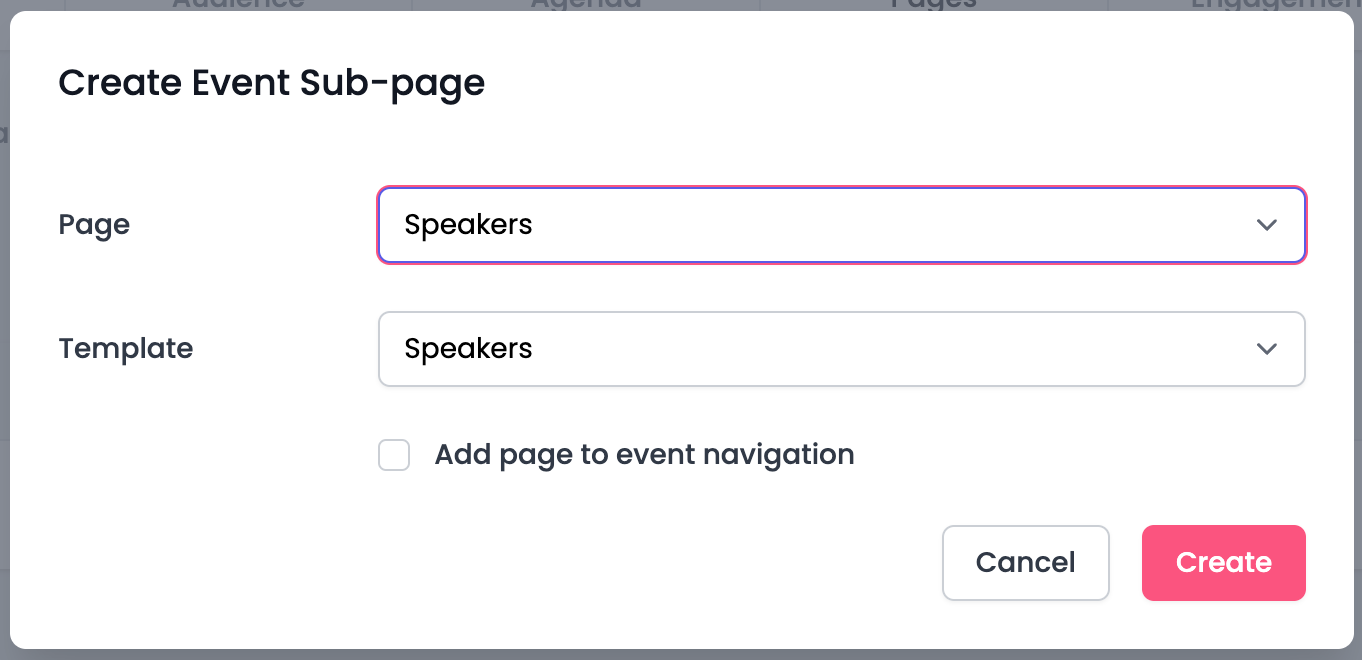This screenshot has width=1362, height=660.
Task: Cancel the sub-page creation dialog
Action: coord(1025,563)
